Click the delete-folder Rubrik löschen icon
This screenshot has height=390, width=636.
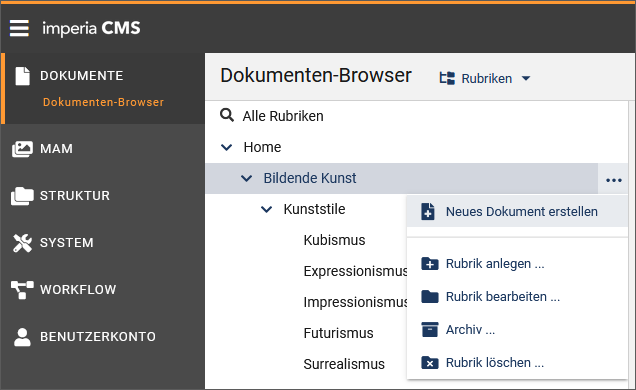pyautogui.click(x=430, y=362)
